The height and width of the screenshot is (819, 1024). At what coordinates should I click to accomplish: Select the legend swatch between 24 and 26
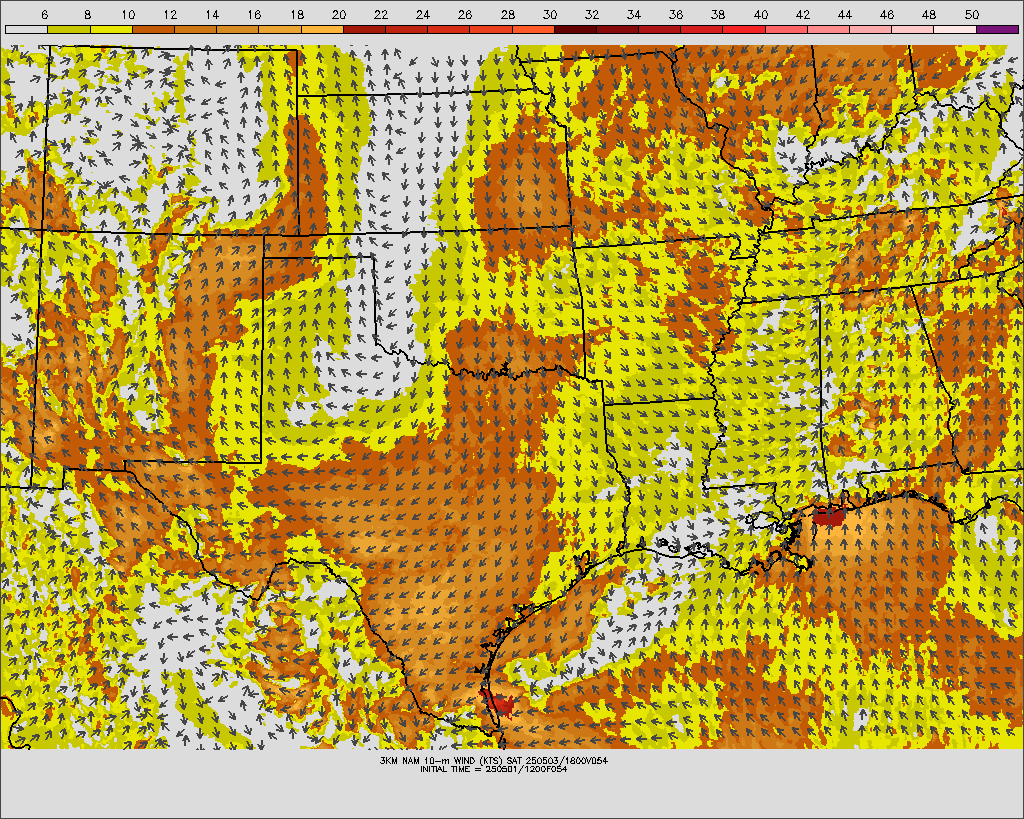point(449,29)
